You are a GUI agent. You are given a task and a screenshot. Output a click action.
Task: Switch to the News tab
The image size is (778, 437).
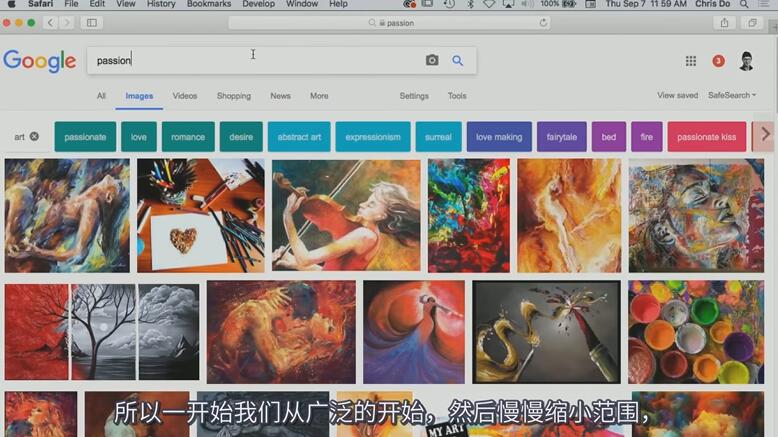click(x=280, y=96)
